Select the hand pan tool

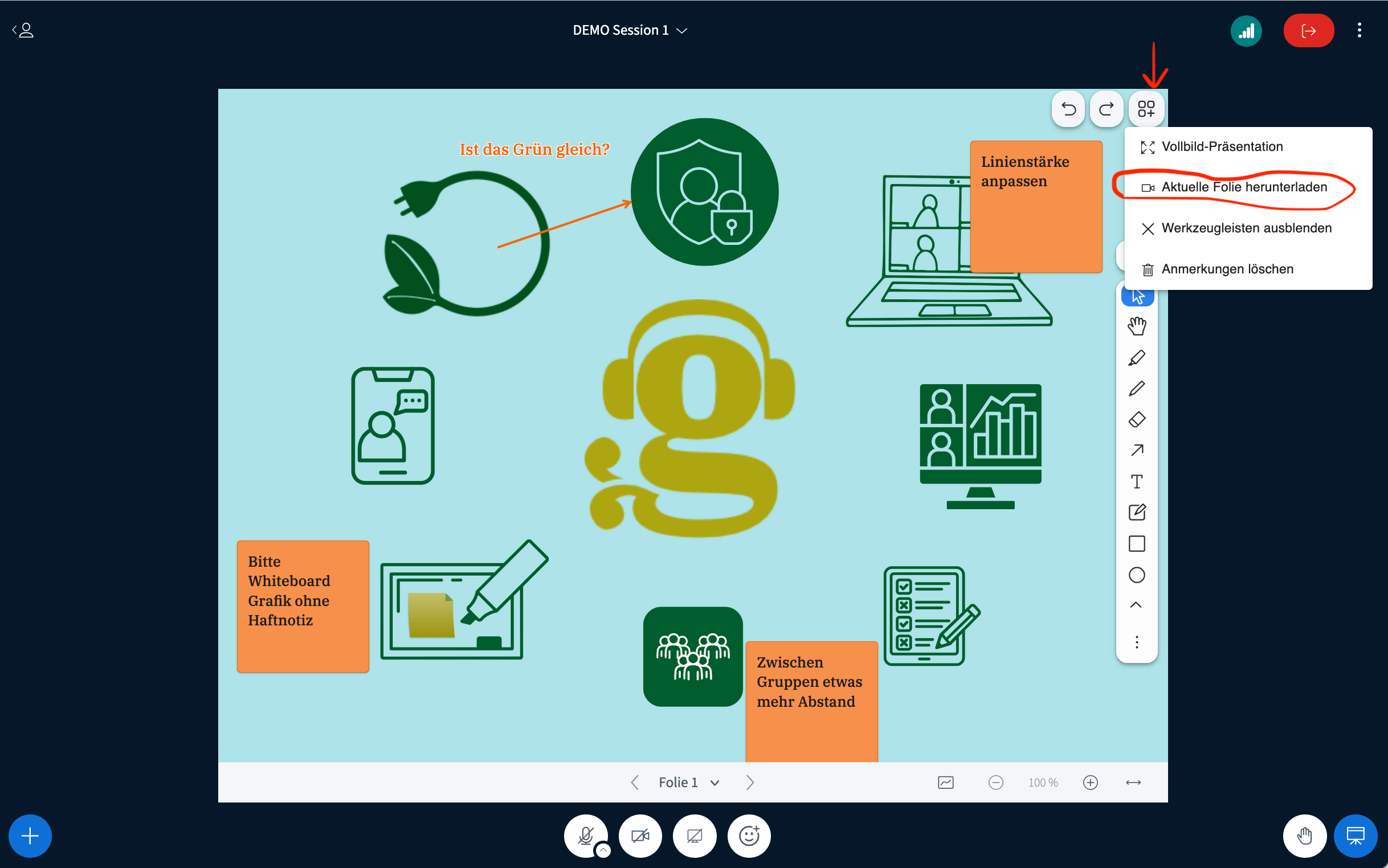coord(1137,326)
